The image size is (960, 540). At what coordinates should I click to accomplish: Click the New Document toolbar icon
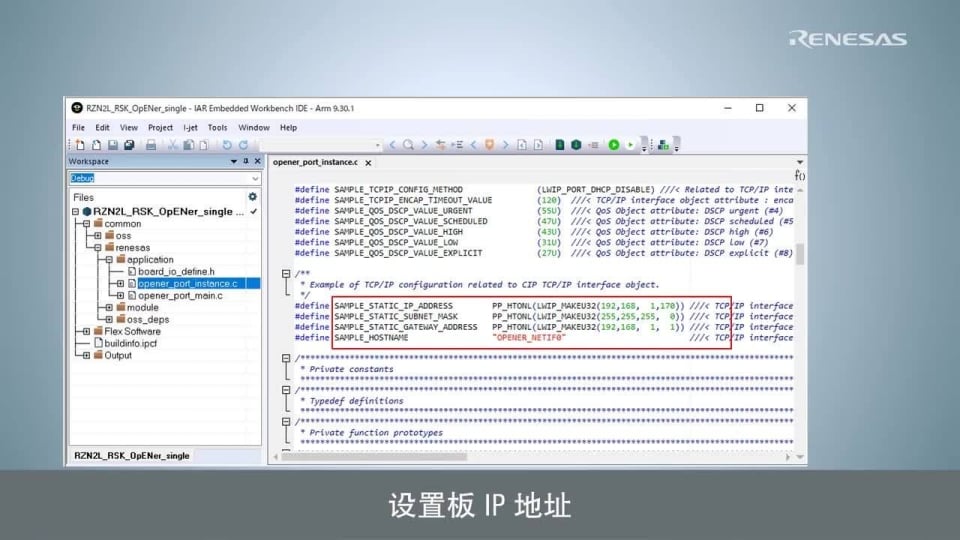80,145
